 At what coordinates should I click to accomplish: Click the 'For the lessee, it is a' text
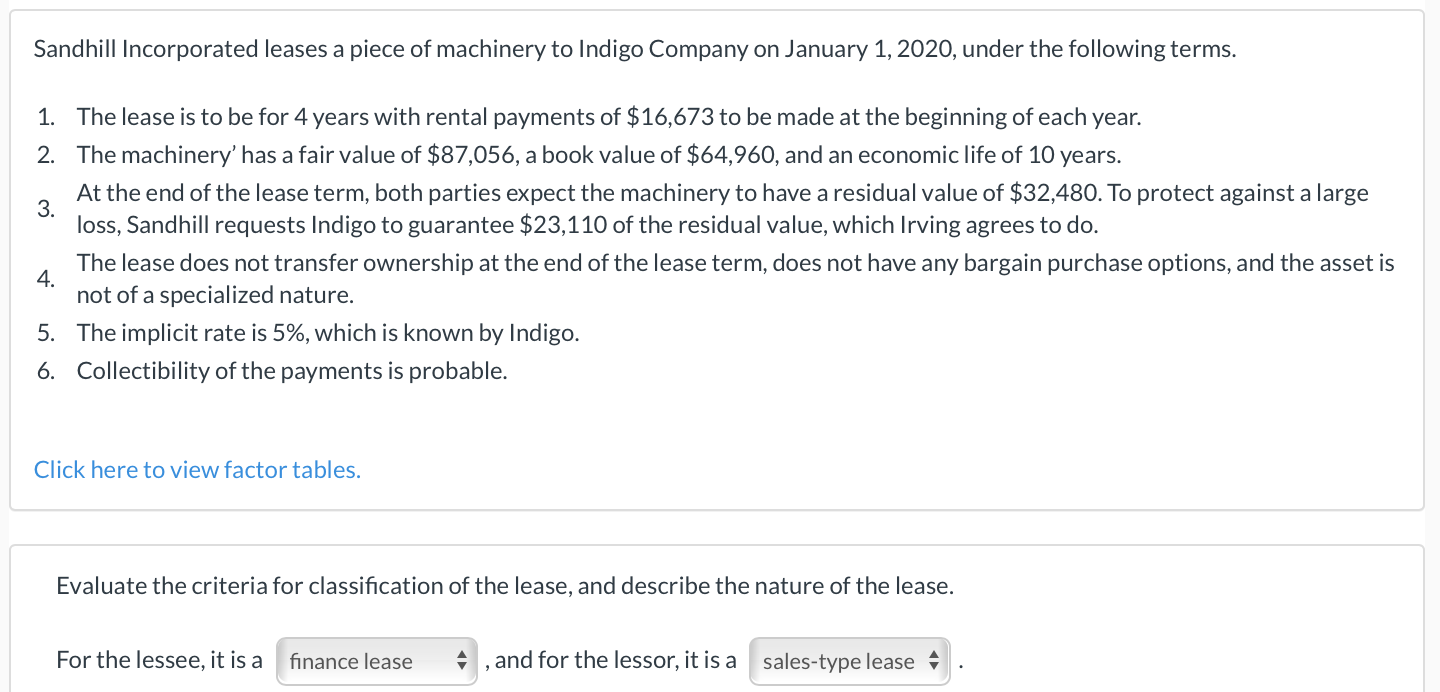(x=159, y=659)
